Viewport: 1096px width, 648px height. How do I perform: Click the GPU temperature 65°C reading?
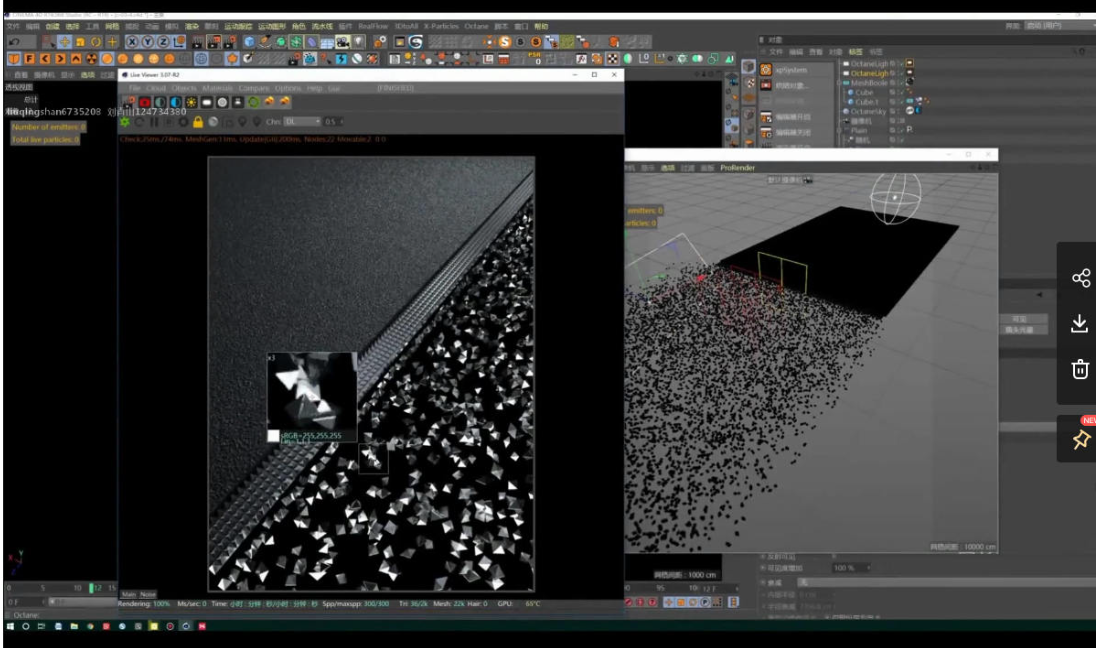(x=533, y=604)
